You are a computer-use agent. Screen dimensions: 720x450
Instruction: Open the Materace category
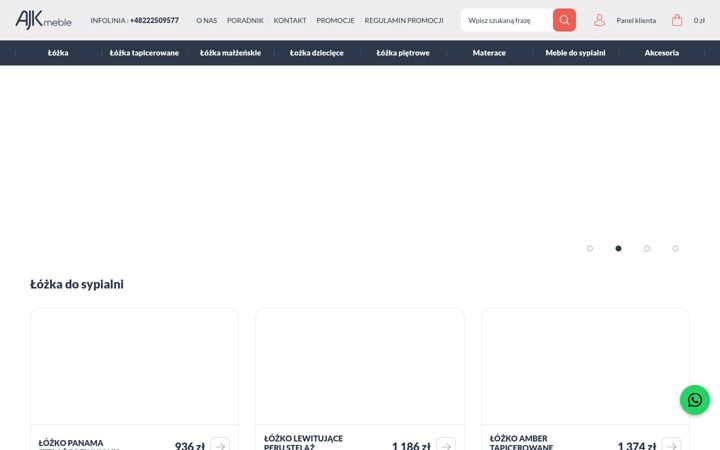[489, 53]
